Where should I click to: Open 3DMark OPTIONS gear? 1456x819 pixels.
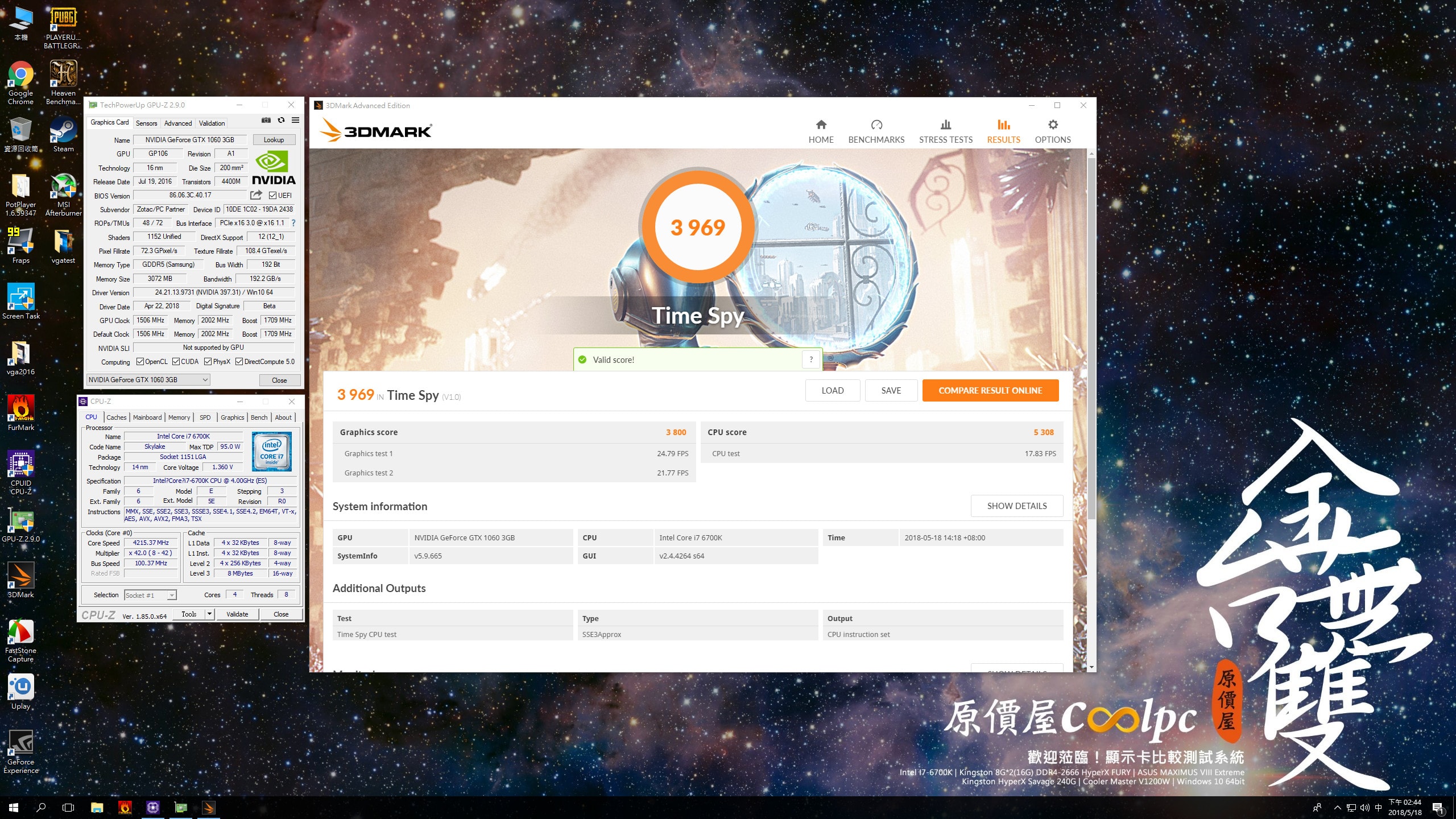pyautogui.click(x=1052, y=131)
